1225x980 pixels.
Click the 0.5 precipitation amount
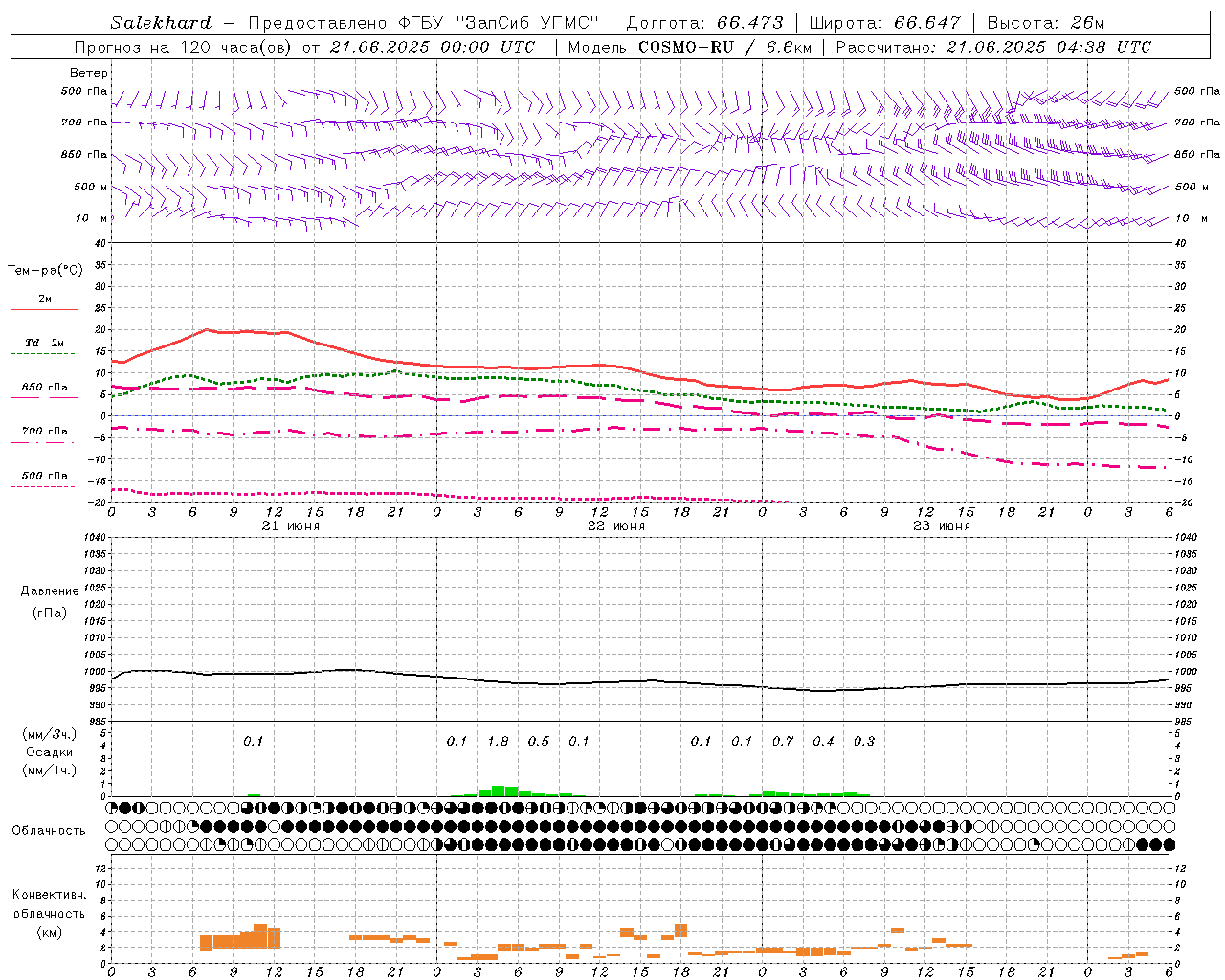(539, 742)
